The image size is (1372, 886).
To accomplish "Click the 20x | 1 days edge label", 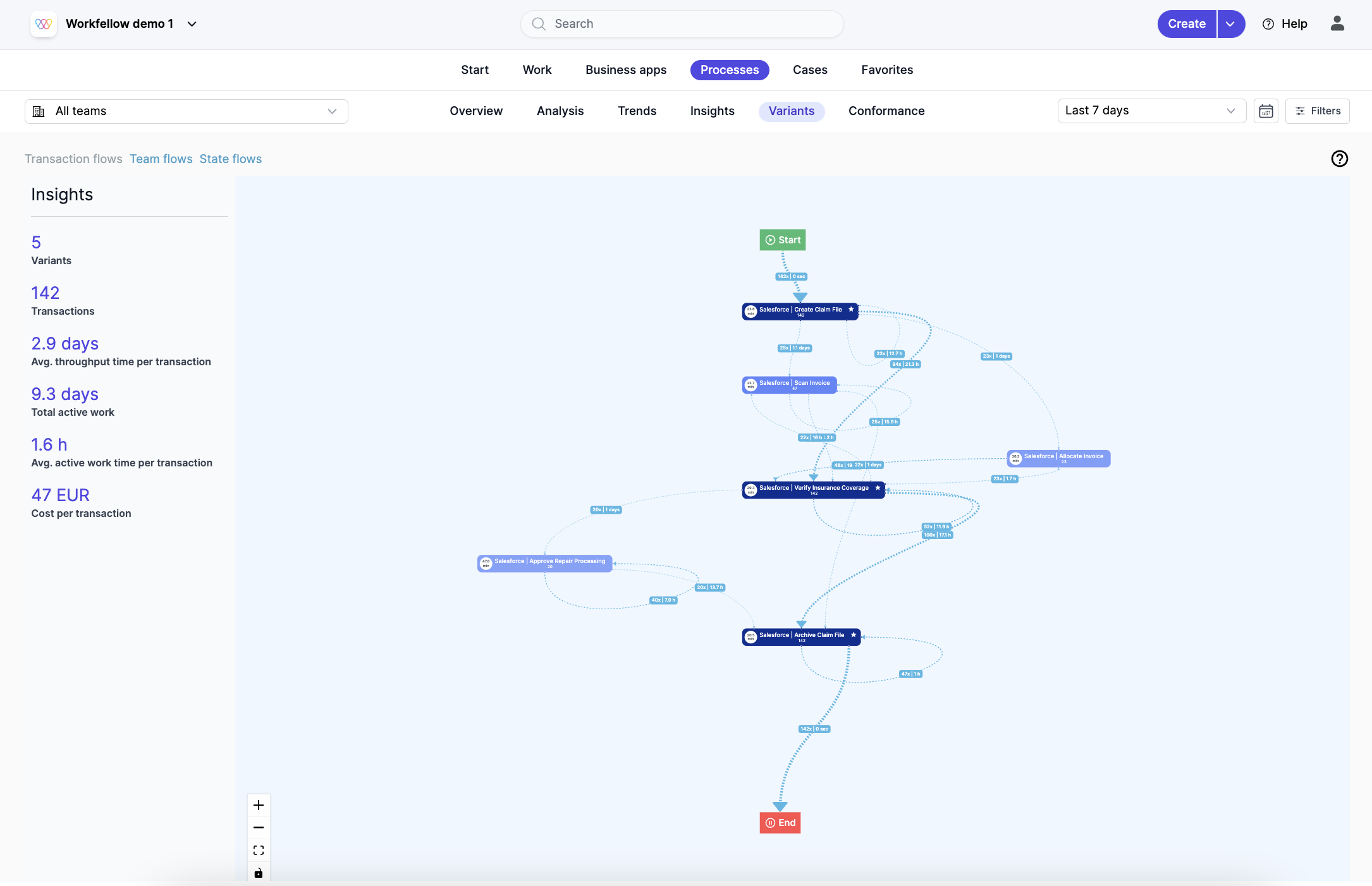I will tap(606, 510).
